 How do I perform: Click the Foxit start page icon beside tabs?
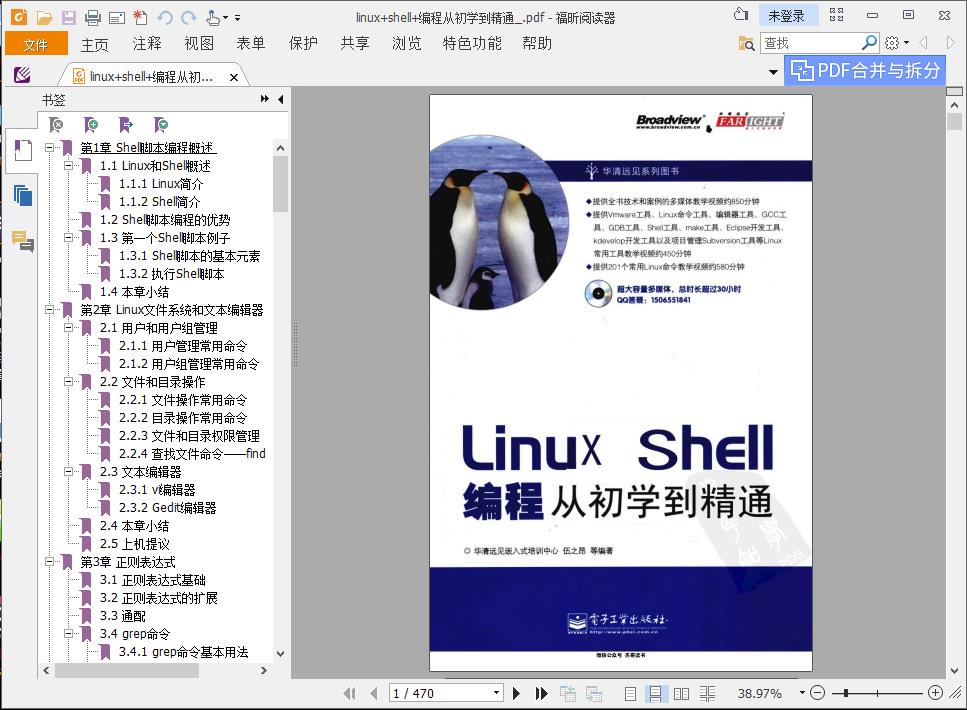pos(22,75)
